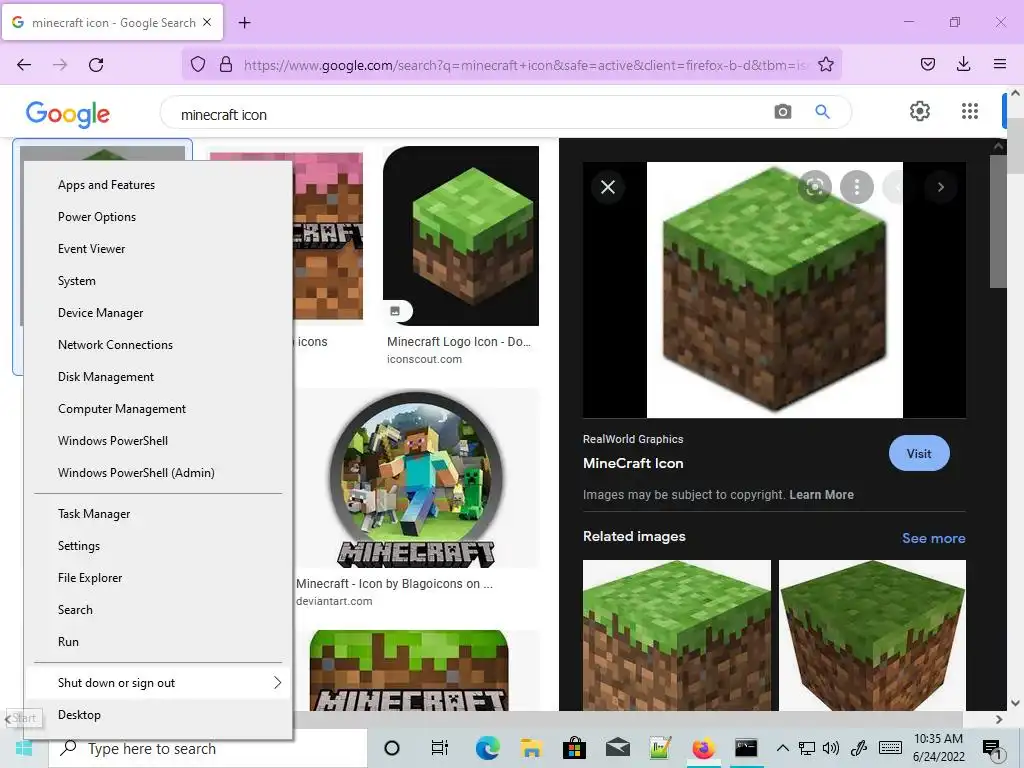Close the image preview panel with X
Image resolution: width=1024 pixels, height=768 pixels.
[x=608, y=187]
